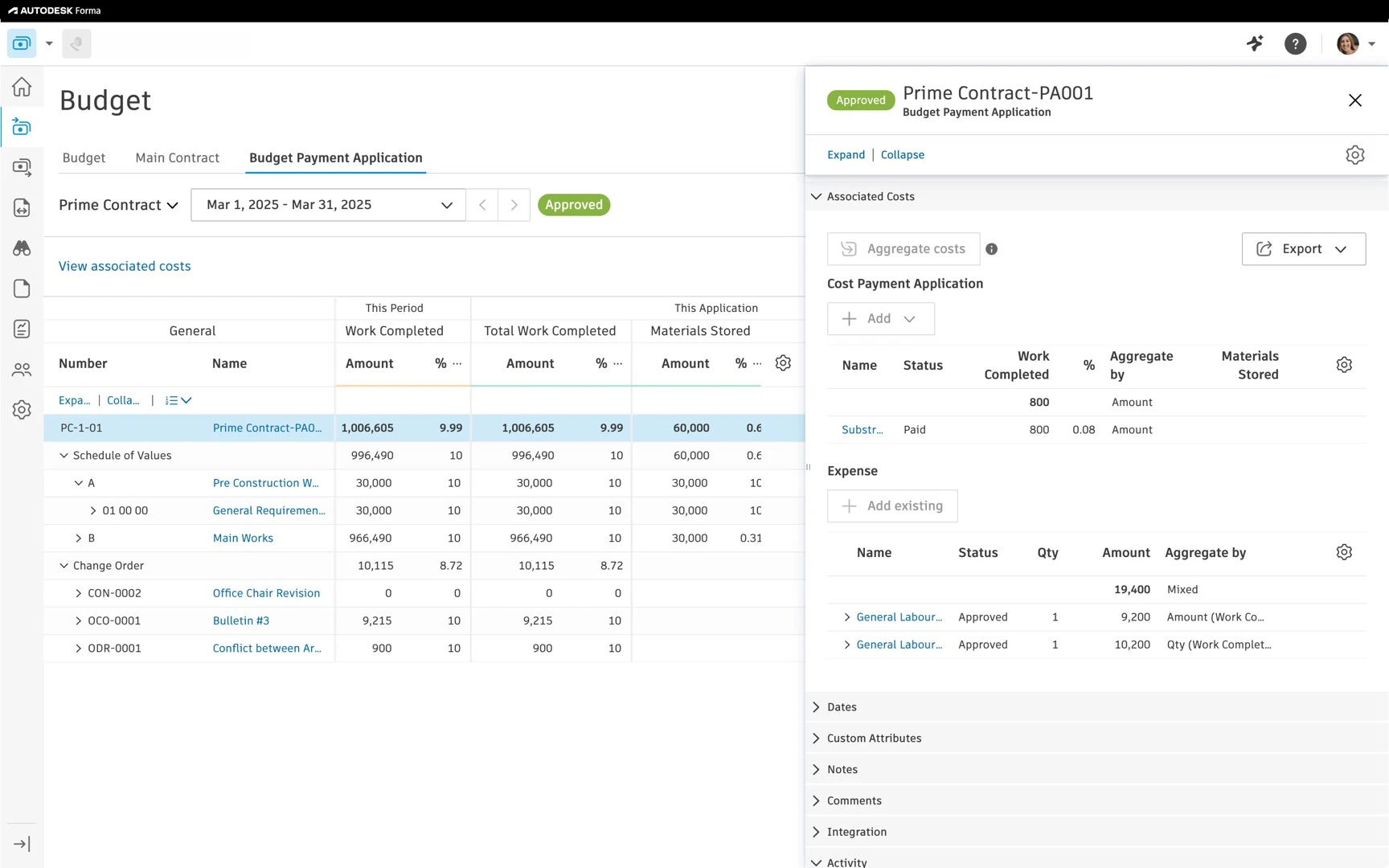The height and width of the screenshot is (868, 1389).
Task: Collapse the Change Order row
Action: tap(64, 566)
